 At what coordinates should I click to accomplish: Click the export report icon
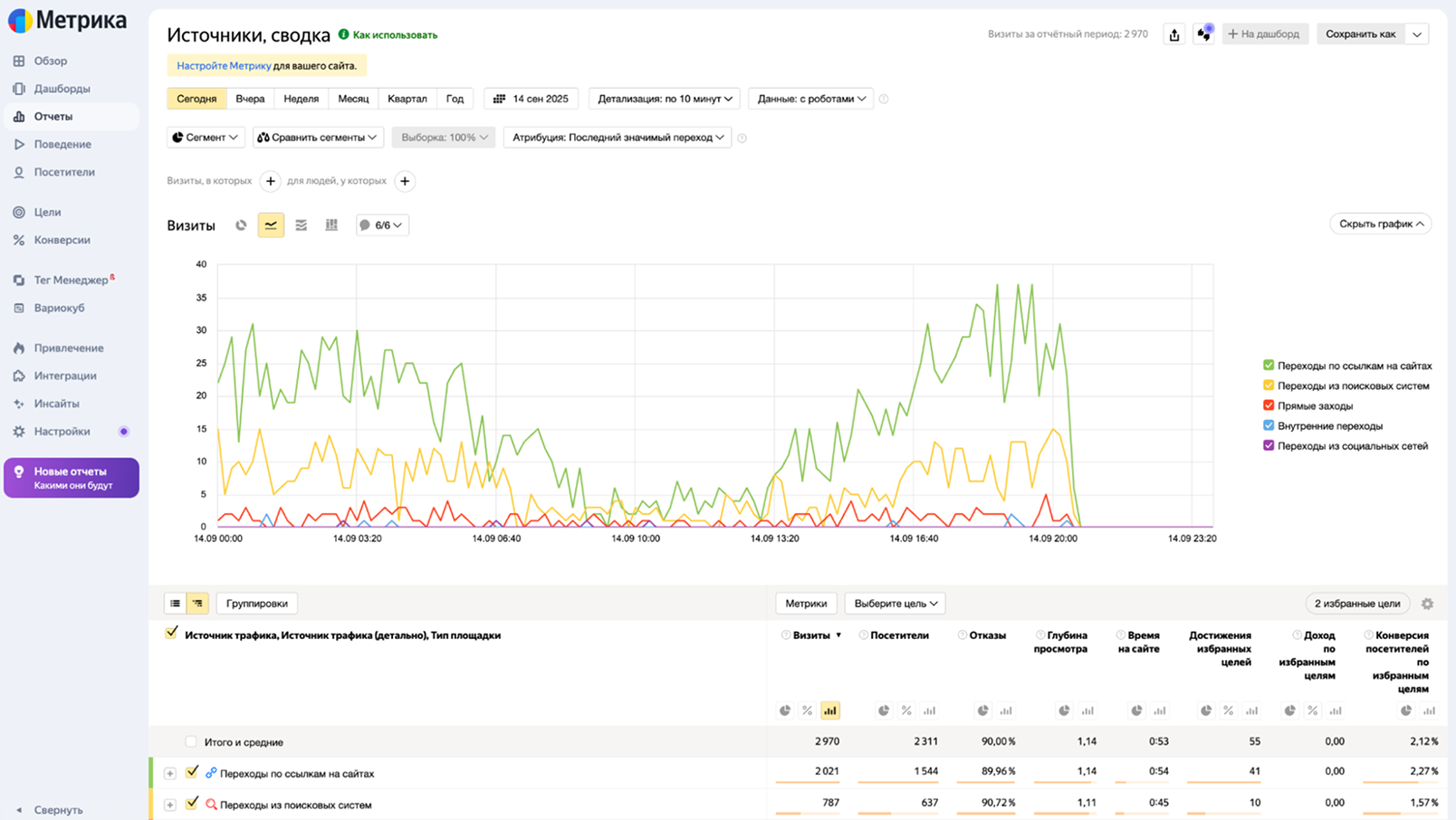(x=1174, y=34)
